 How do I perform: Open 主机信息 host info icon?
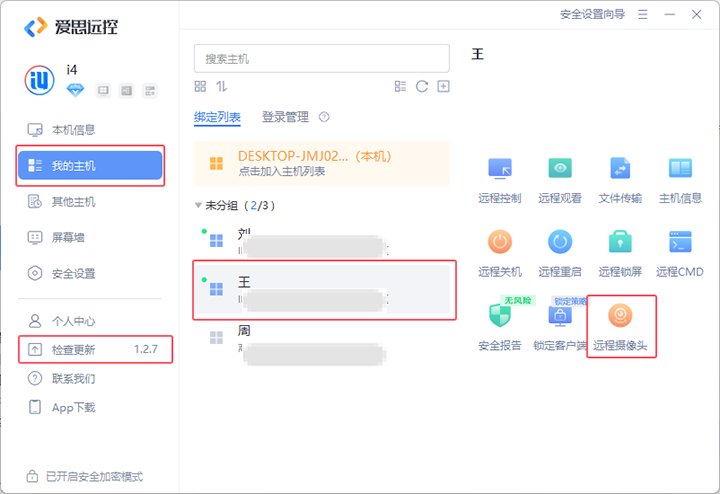point(680,168)
